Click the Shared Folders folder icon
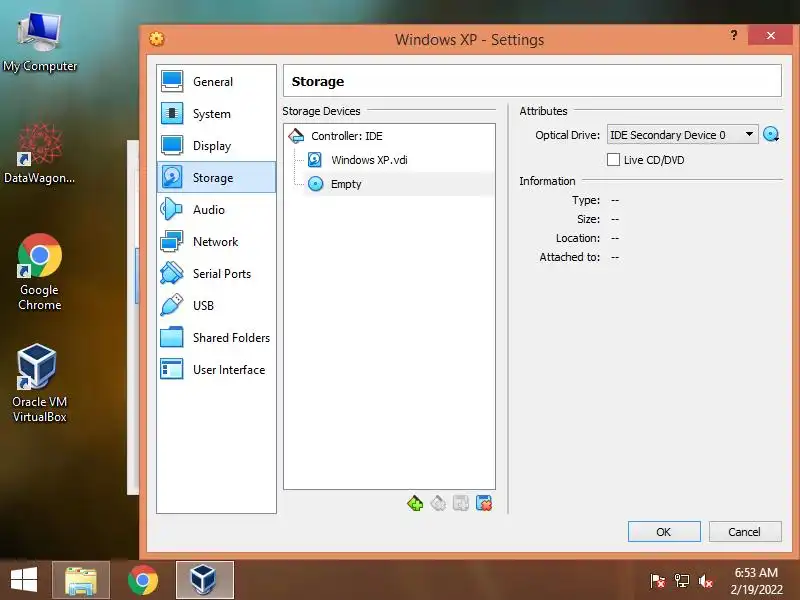Screen dimensions: 800x600 pyautogui.click(x=171, y=337)
